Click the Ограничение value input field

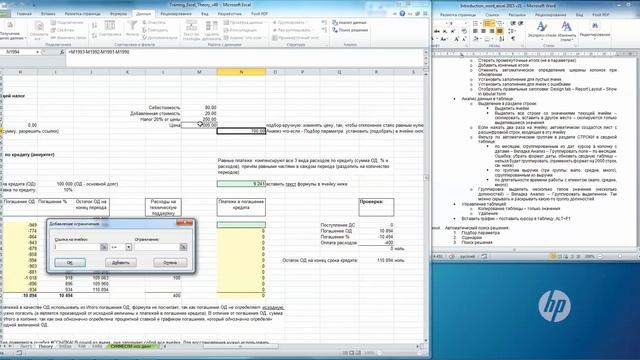tap(157, 247)
